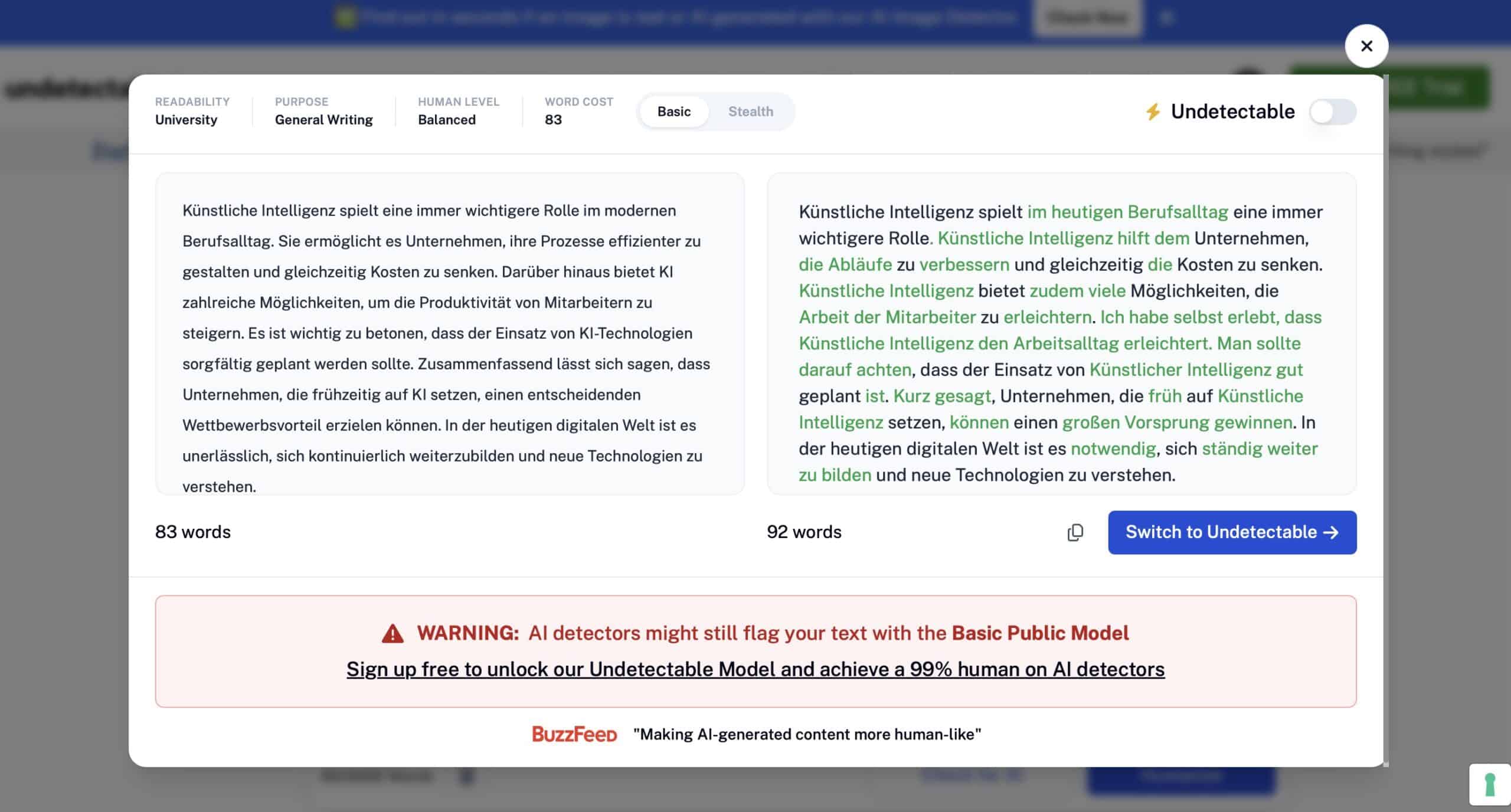The width and height of the screenshot is (1511, 812).
Task: Click the original German text box
Action: tap(450, 333)
